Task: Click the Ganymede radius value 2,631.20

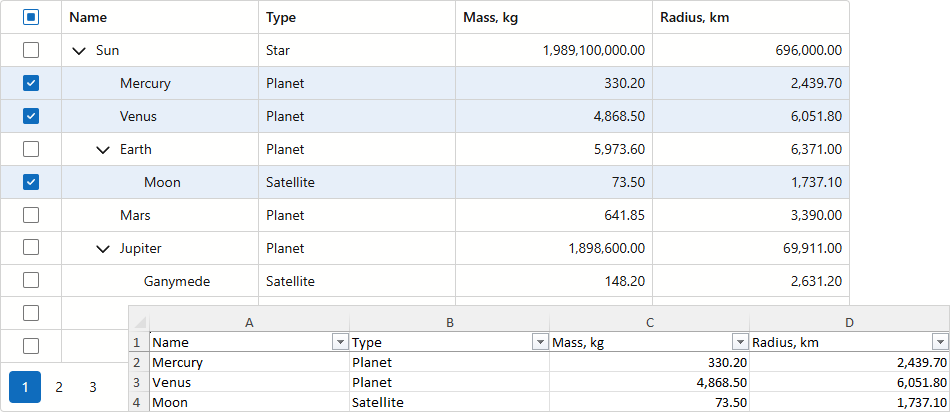Action: coord(816,281)
